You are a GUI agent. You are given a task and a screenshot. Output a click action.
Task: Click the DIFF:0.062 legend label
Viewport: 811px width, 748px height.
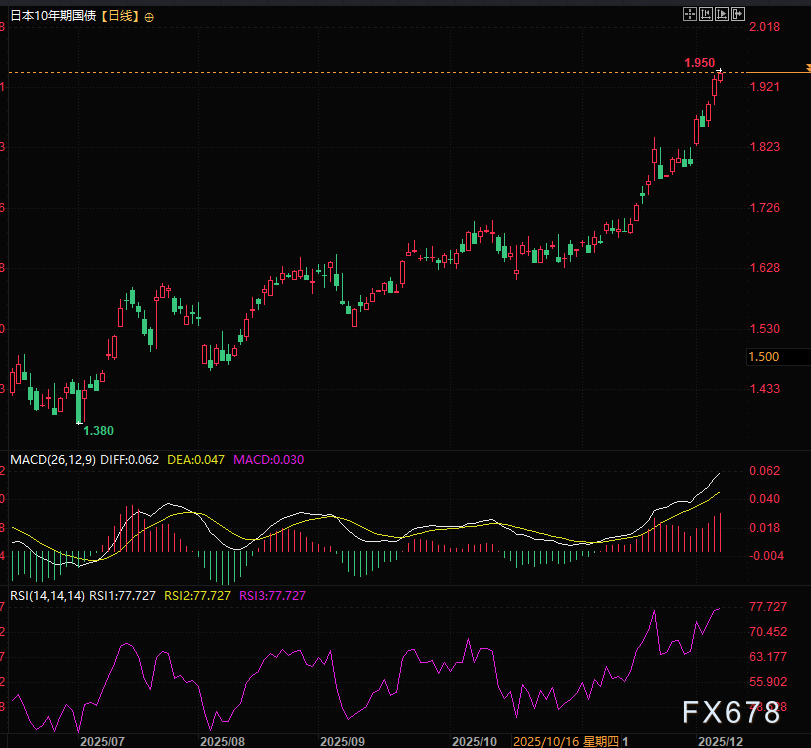[x=129, y=460]
